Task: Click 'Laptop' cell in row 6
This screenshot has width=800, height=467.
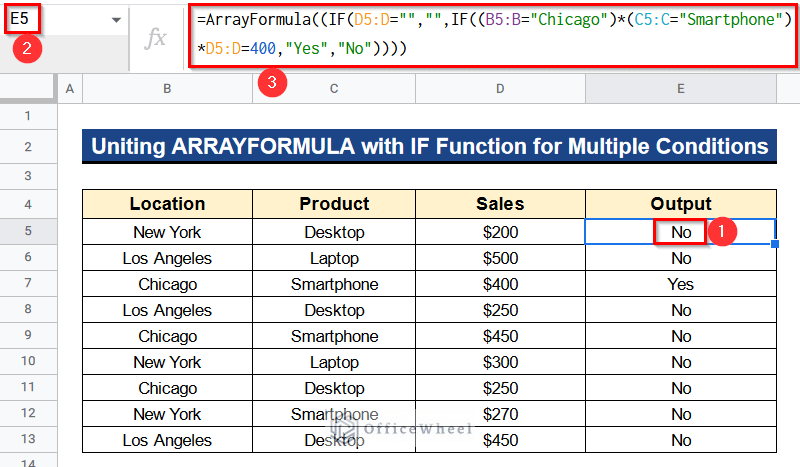Action: point(334,258)
